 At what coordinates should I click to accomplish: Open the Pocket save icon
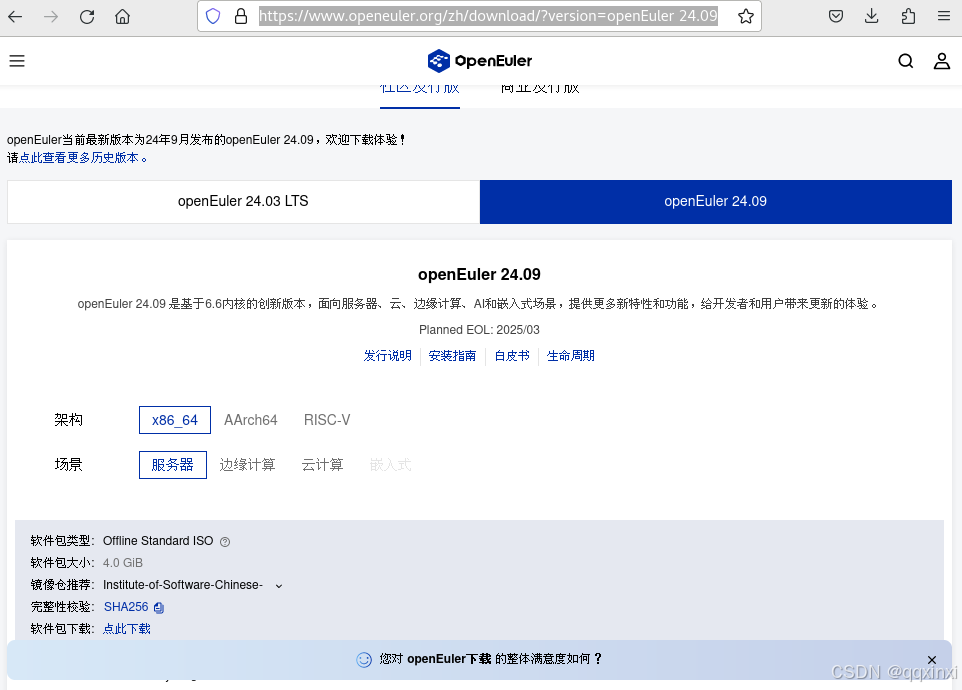pos(836,16)
